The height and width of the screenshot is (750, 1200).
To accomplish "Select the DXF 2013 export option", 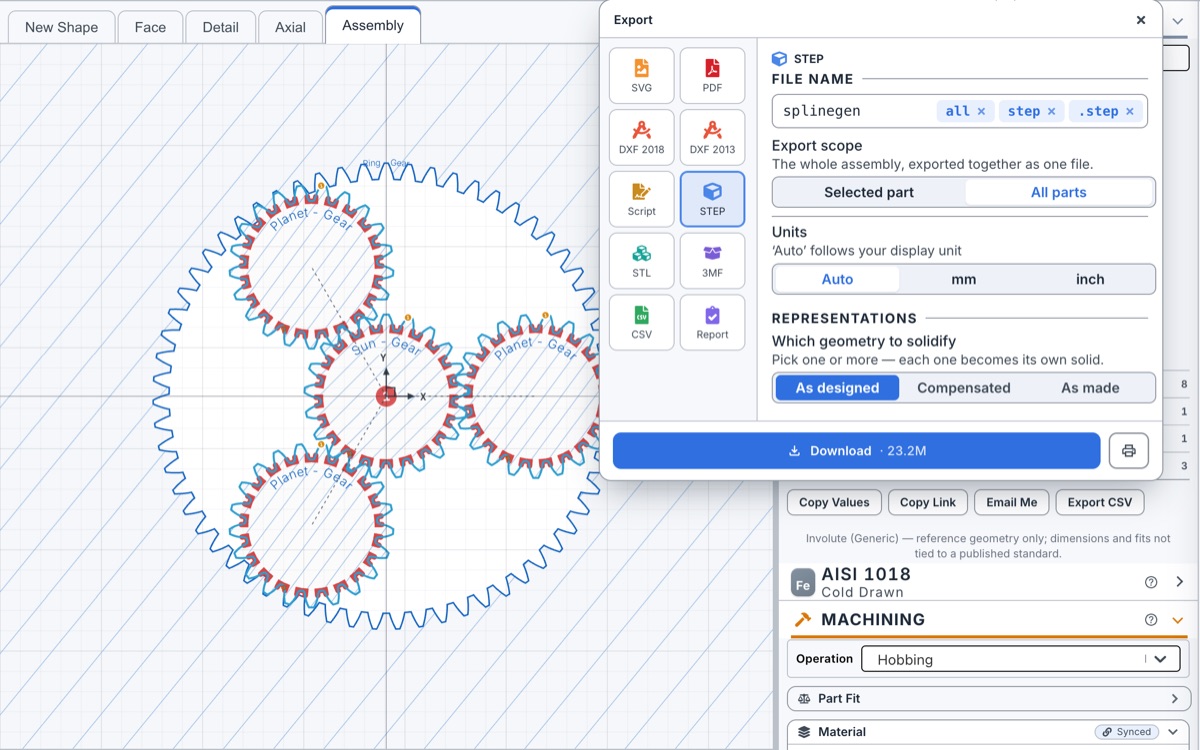I will [x=712, y=138].
